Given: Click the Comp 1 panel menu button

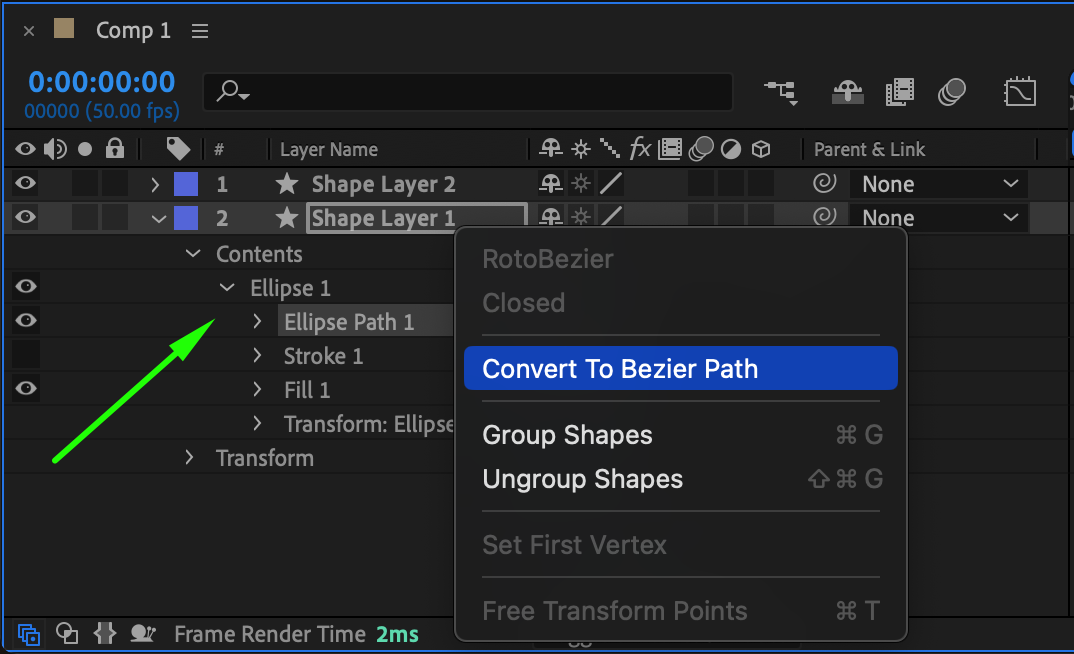Looking at the screenshot, I should click(200, 31).
